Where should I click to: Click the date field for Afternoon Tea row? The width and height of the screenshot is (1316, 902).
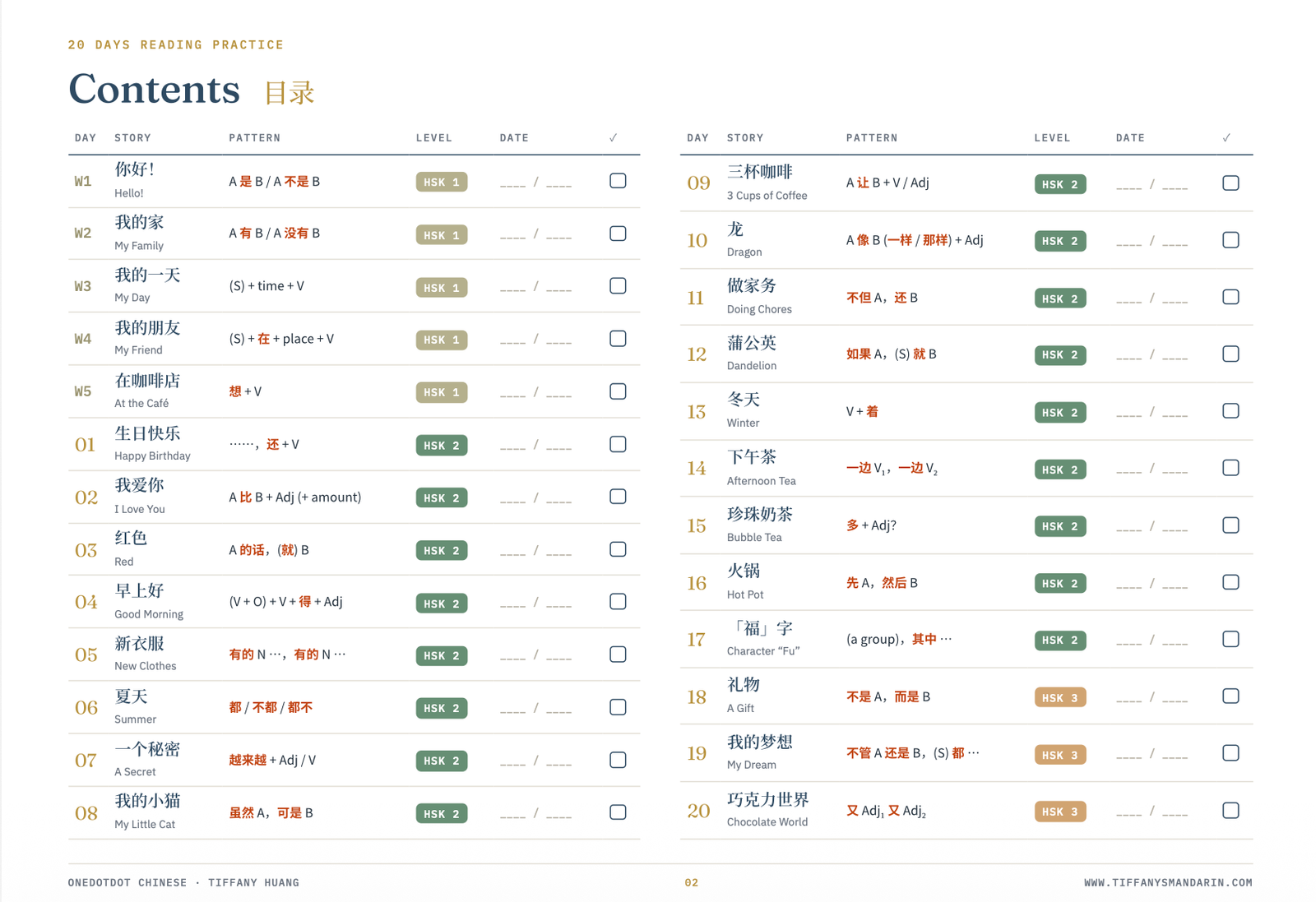(x=1151, y=470)
